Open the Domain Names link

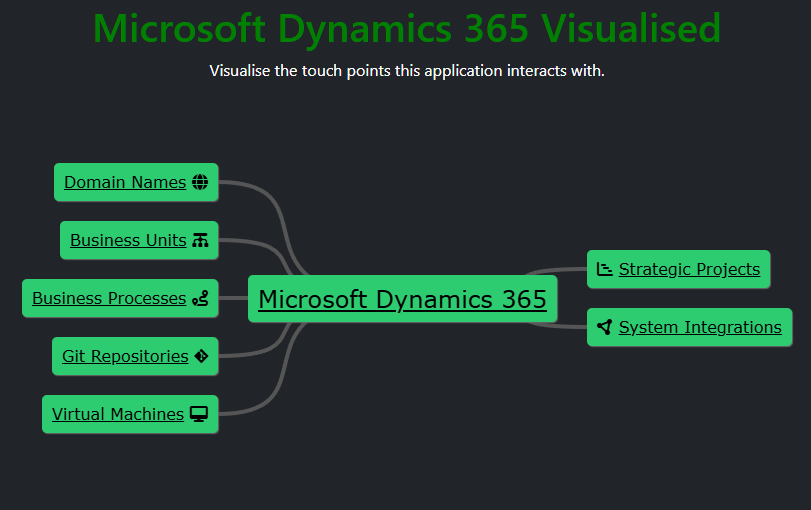click(x=125, y=182)
